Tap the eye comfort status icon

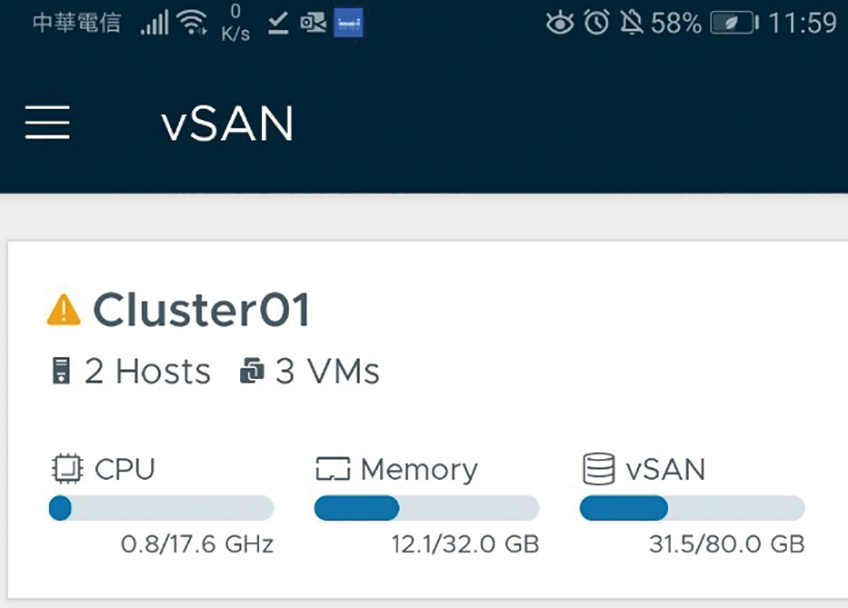[x=560, y=23]
